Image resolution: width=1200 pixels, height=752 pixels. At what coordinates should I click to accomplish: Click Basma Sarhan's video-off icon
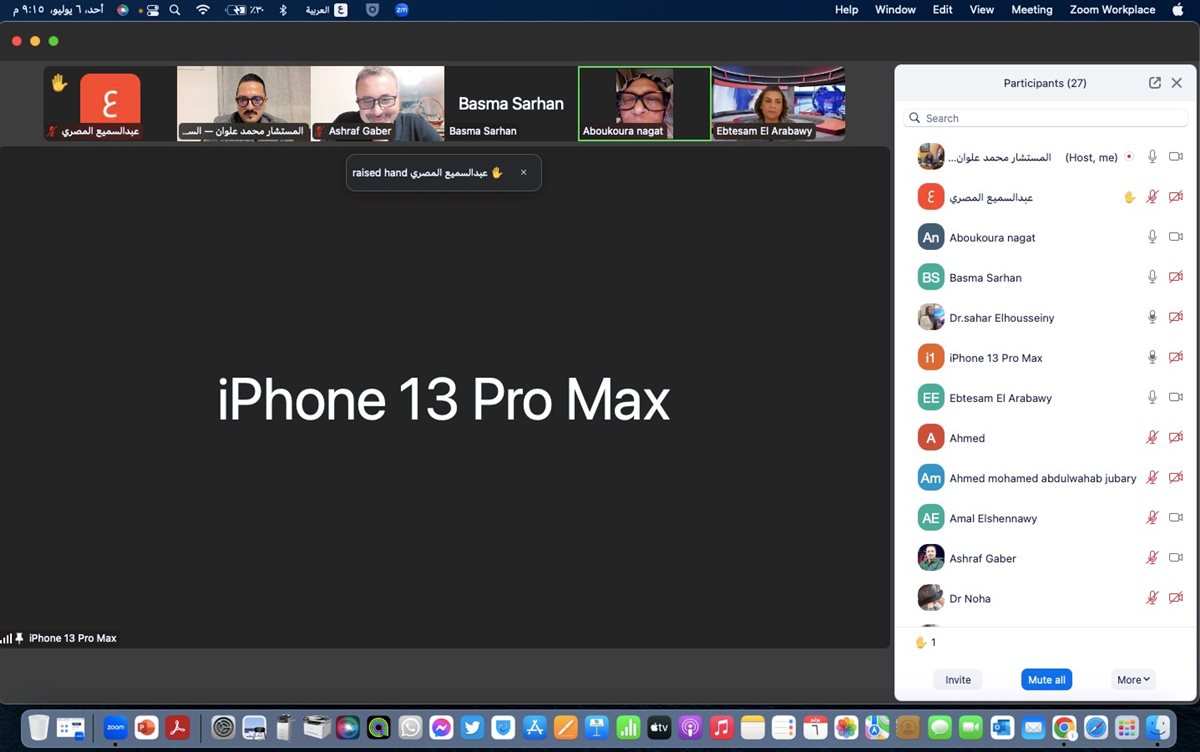pos(1176,277)
